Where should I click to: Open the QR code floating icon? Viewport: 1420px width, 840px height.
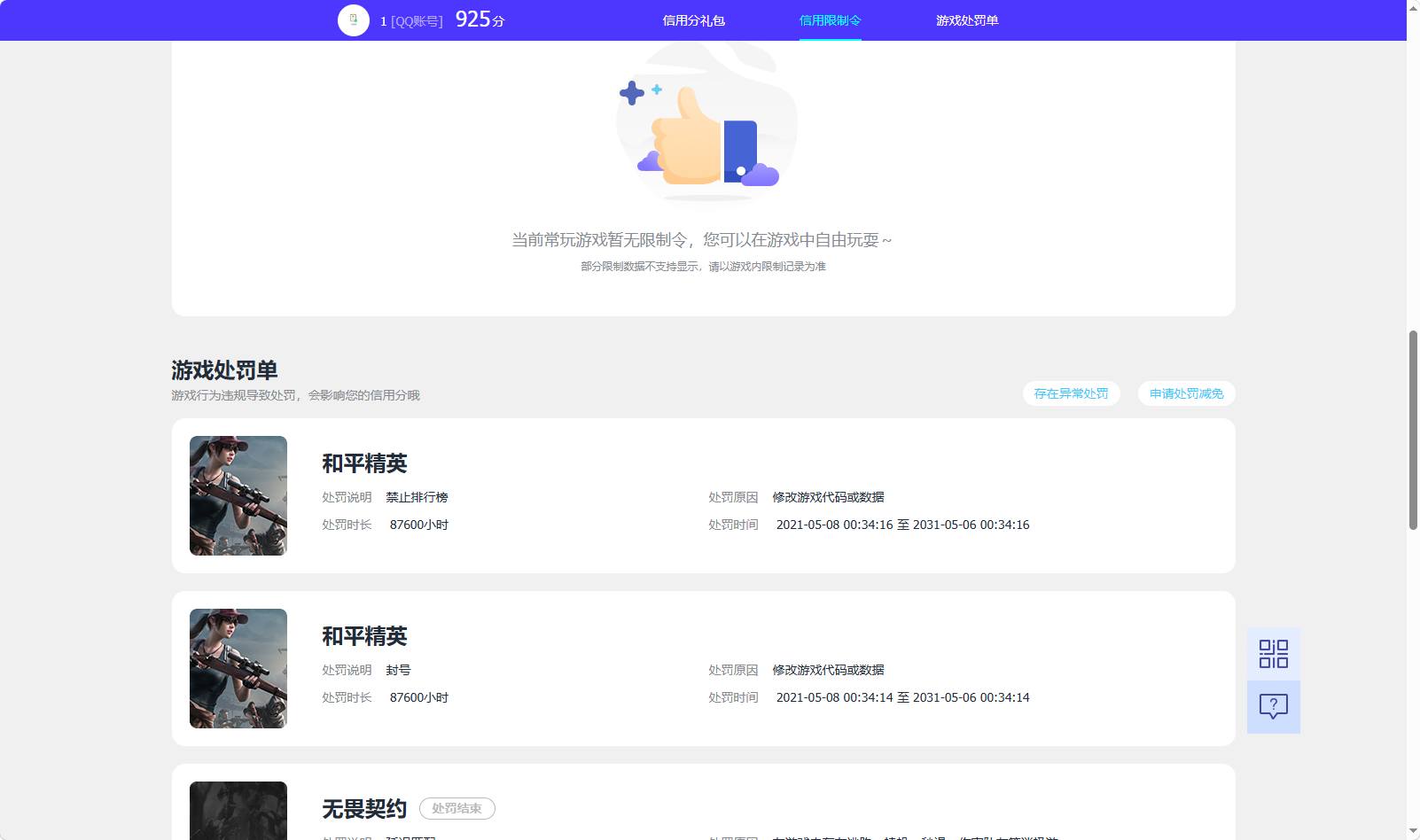(1274, 654)
